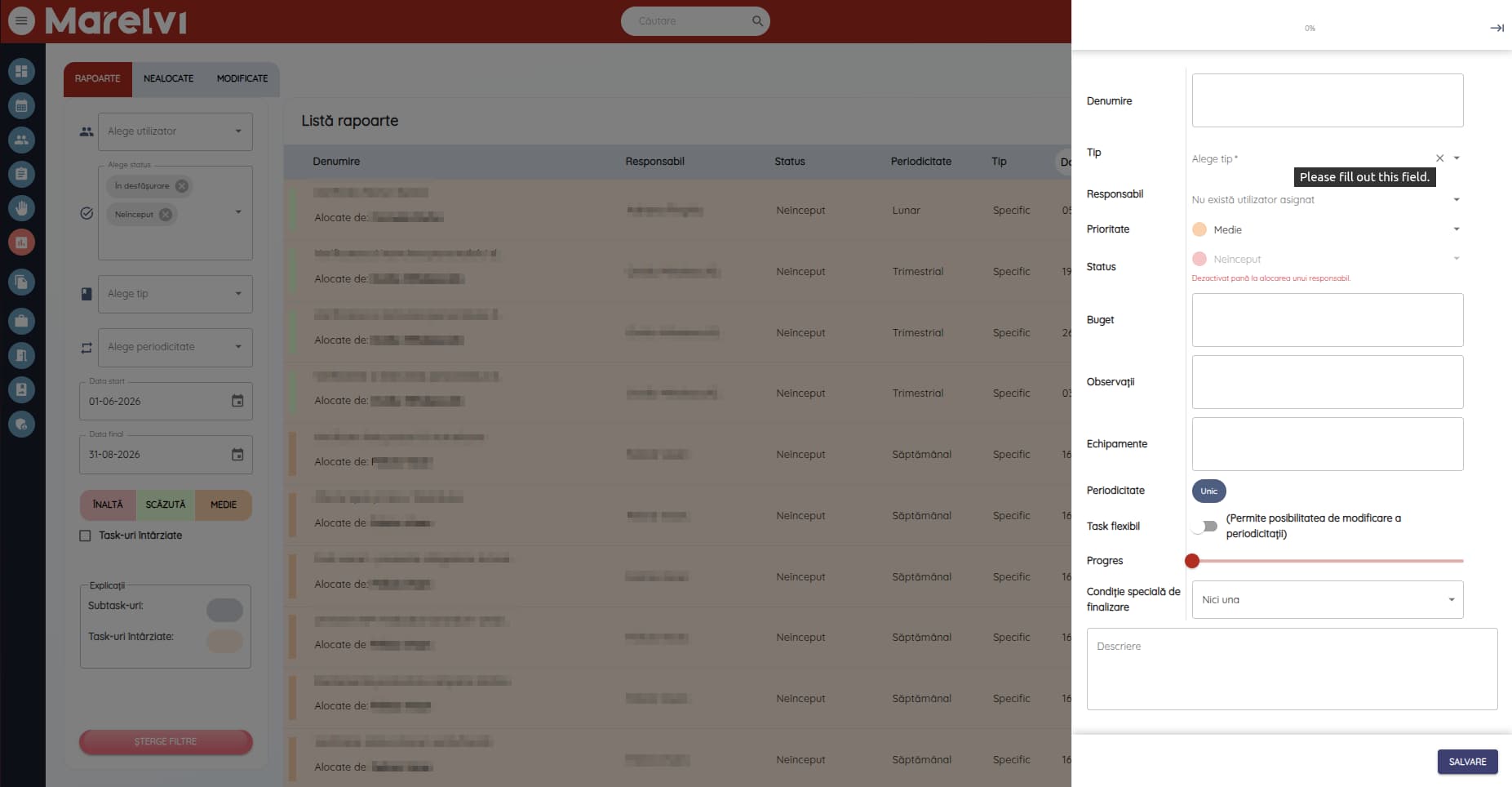Open the calendar icon in sidebar
The width and height of the screenshot is (1512, 787).
pos(21,105)
